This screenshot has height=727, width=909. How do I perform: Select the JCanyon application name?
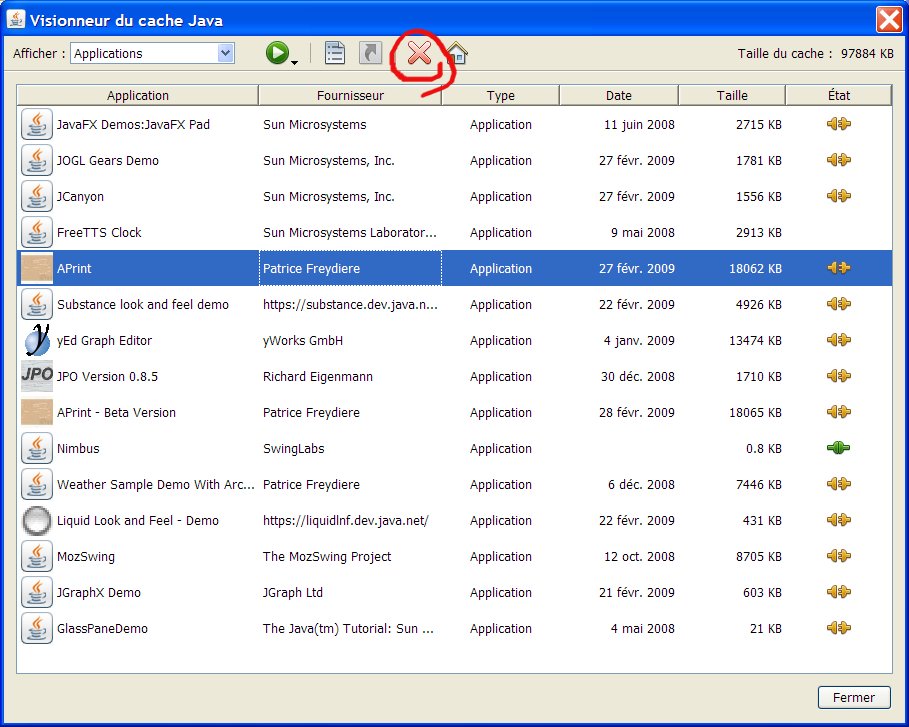click(80, 197)
